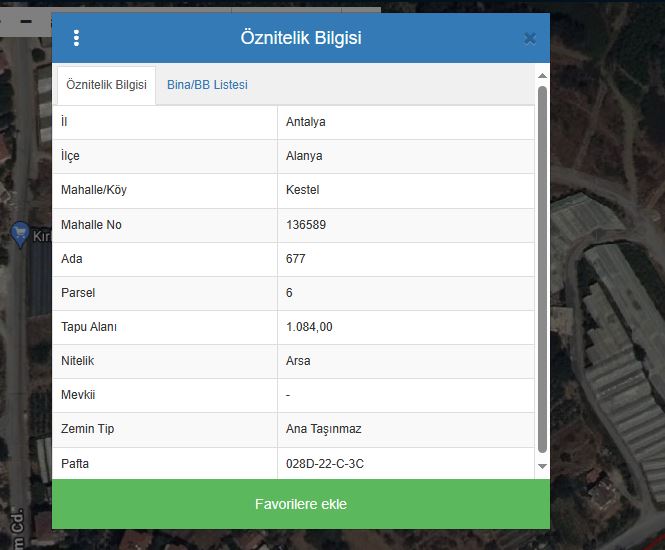Click the Pafta row label

click(x=75, y=463)
